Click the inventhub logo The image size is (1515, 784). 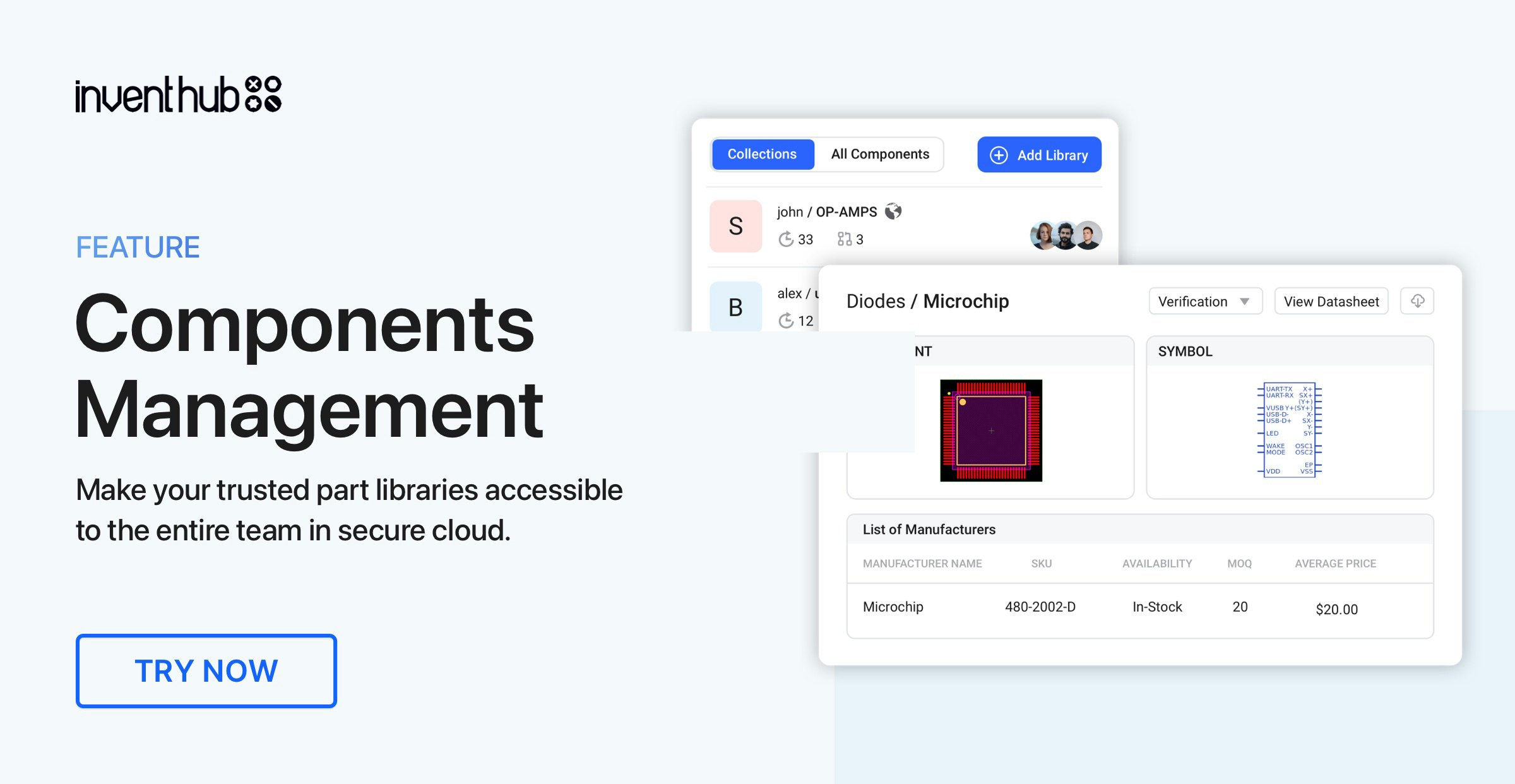pos(178,95)
